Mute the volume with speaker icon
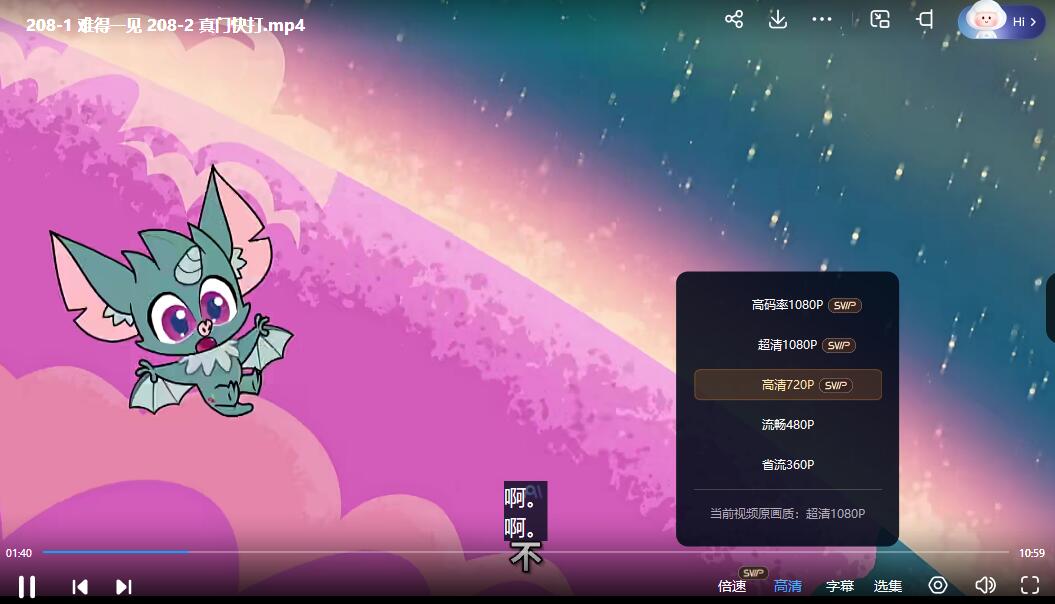Image resolution: width=1055 pixels, height=604 pixels. [986, 585]
